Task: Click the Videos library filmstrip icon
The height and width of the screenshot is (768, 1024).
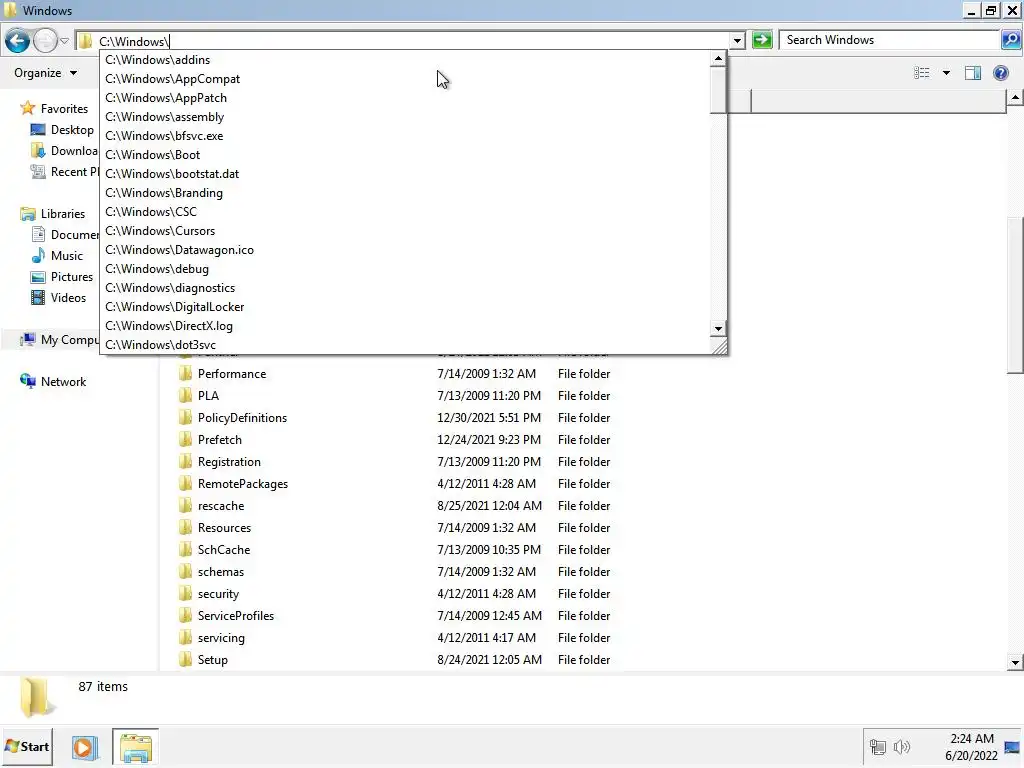Action: click(39, 297)
